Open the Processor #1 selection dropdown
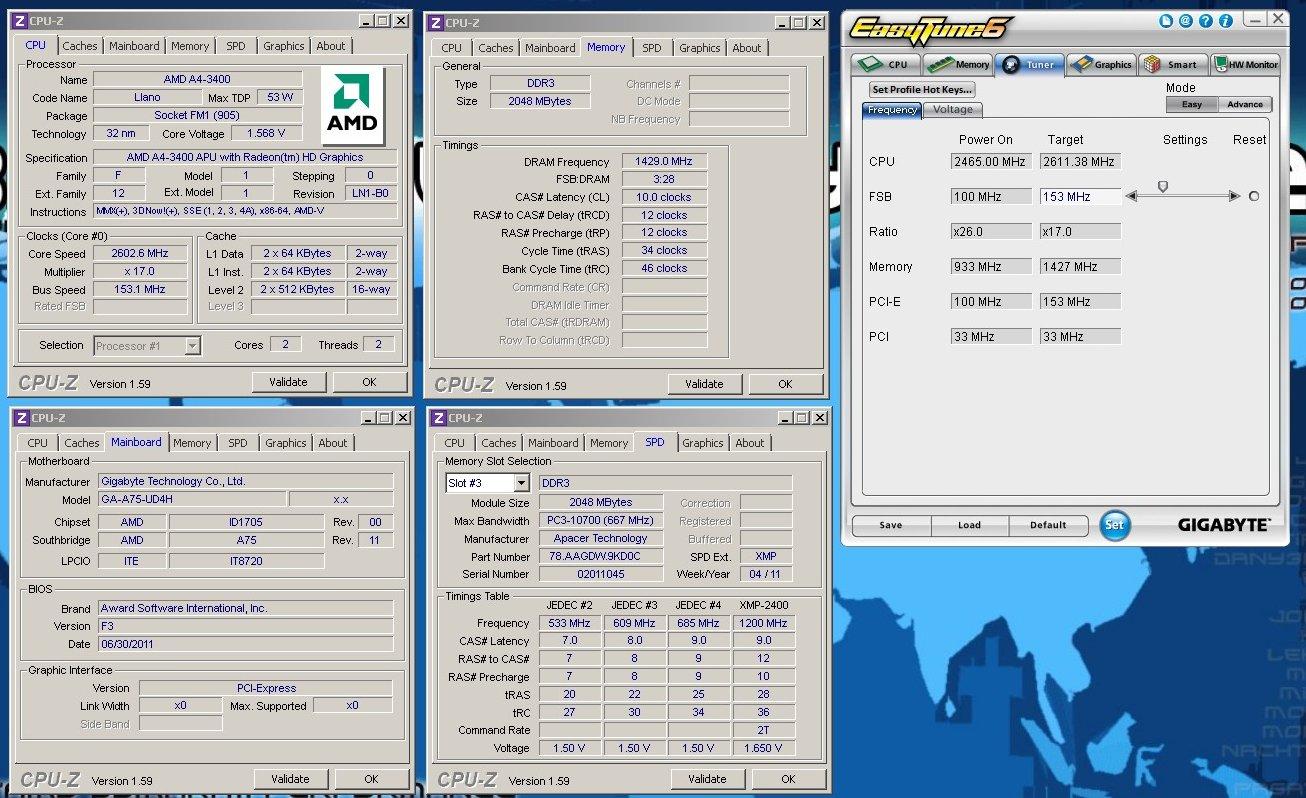Screen dimensions: 1306x798 193,346
